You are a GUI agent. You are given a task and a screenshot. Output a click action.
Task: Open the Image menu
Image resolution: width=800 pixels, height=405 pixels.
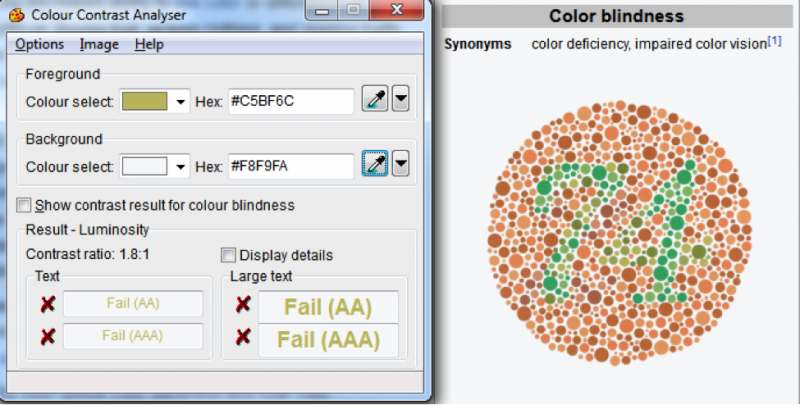(x=99, y=44)
